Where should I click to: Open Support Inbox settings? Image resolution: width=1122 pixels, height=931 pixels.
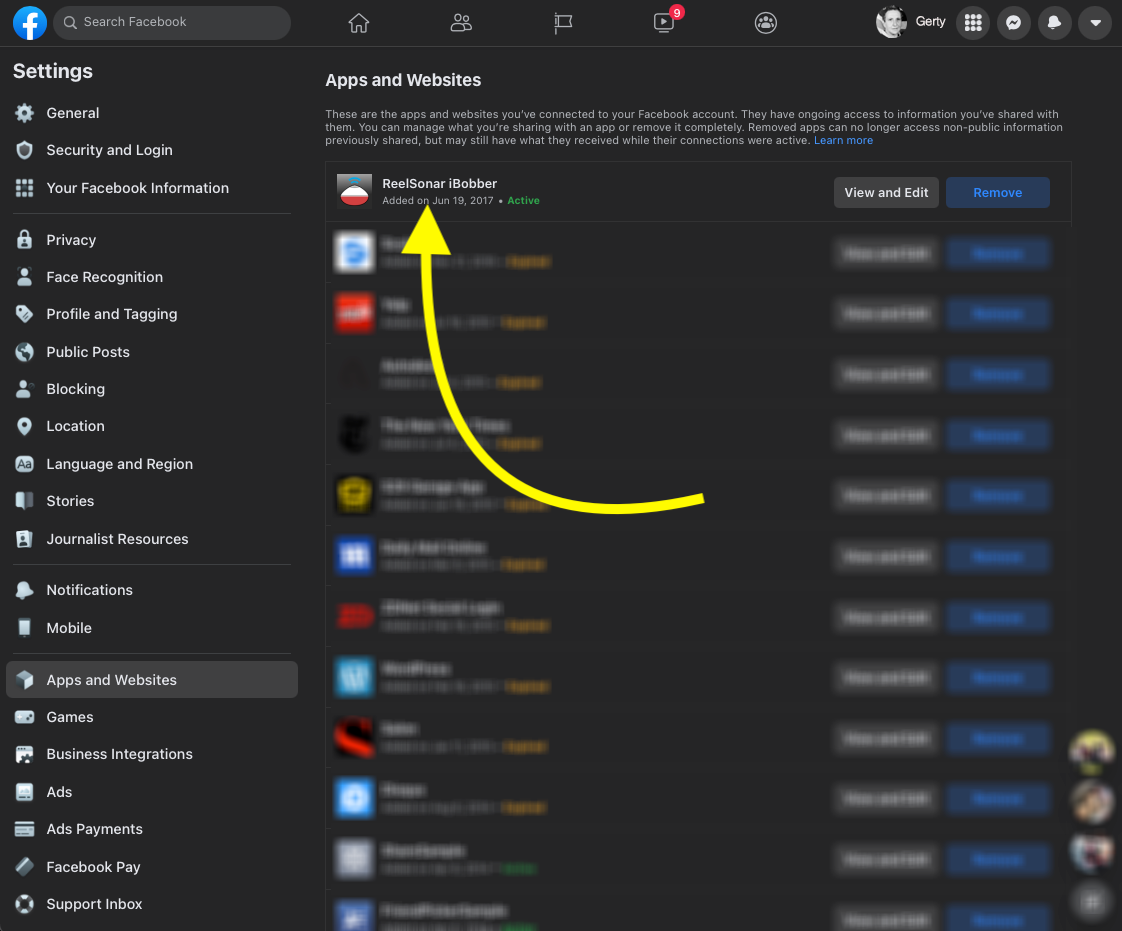tap(152, 904)
